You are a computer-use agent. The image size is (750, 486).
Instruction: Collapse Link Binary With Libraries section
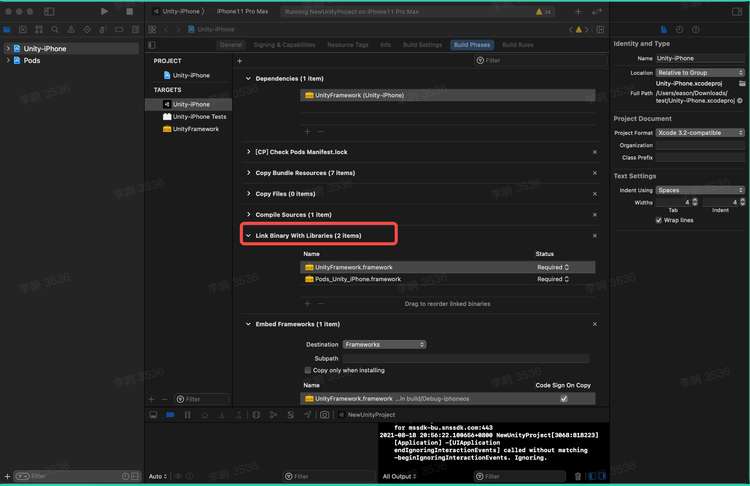(248, 236)
